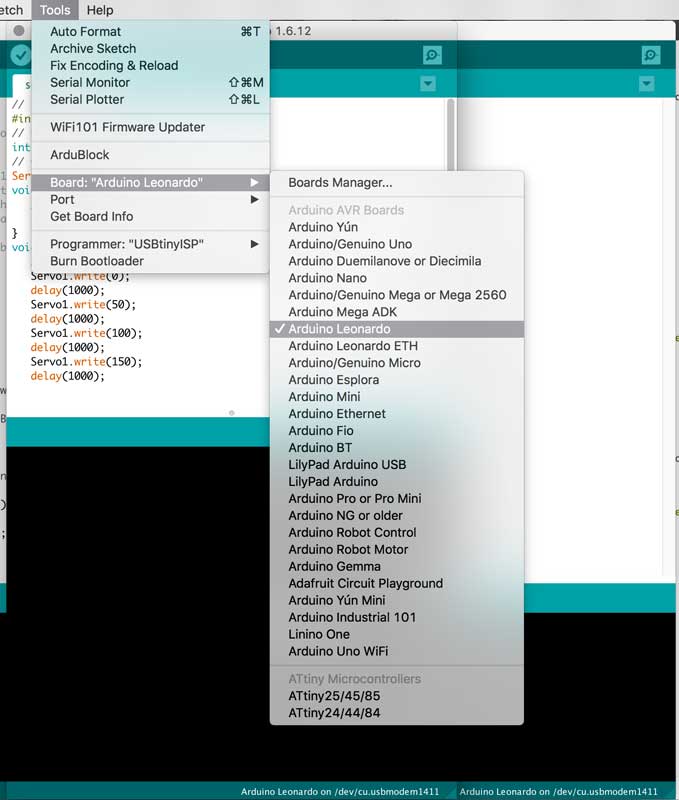
Task: Click the editor vertical scrollbar
Action: [x=450, y=135]
